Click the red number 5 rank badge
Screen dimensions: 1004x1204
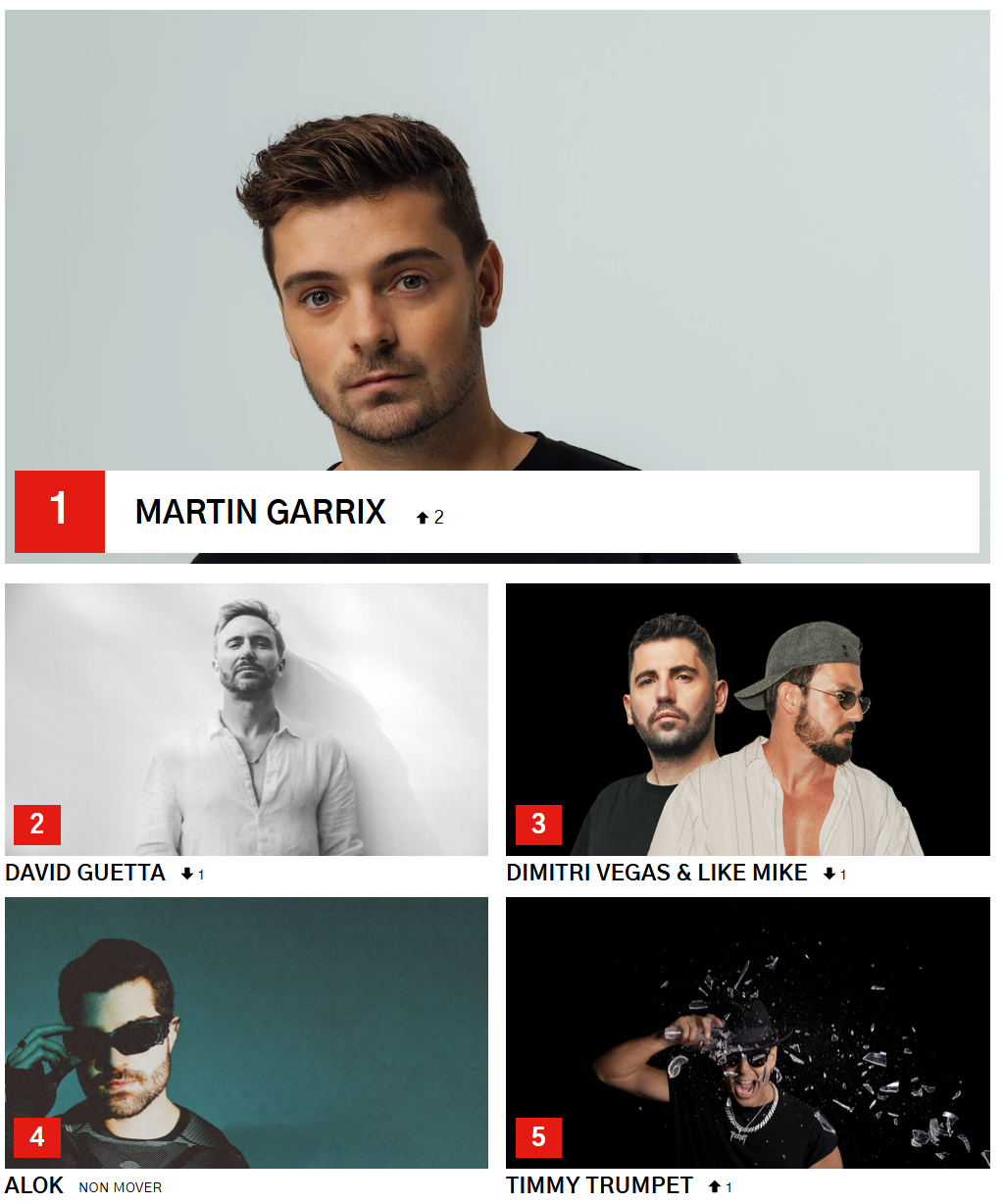(x=538, y=1137)
